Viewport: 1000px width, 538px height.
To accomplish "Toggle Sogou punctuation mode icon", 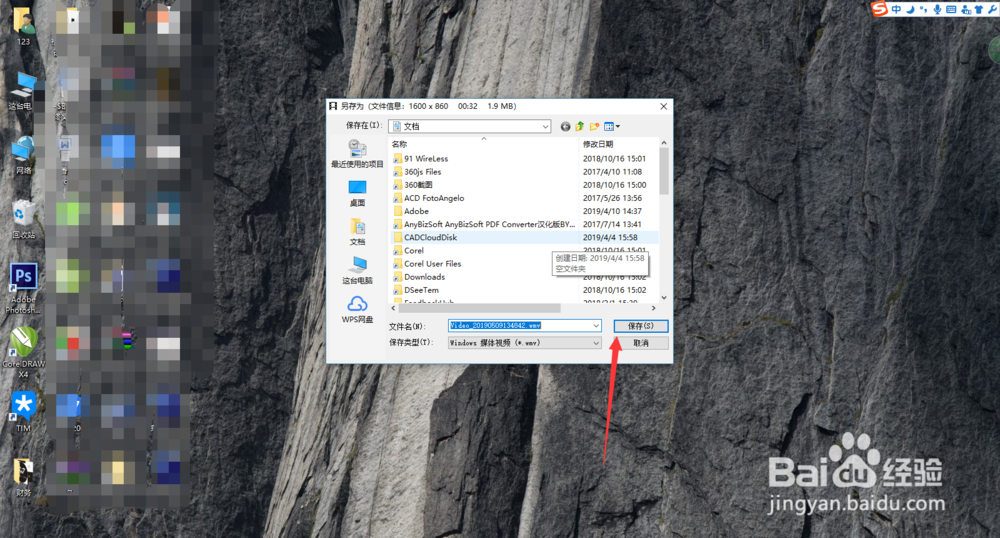I will click(x=923, y=10).
